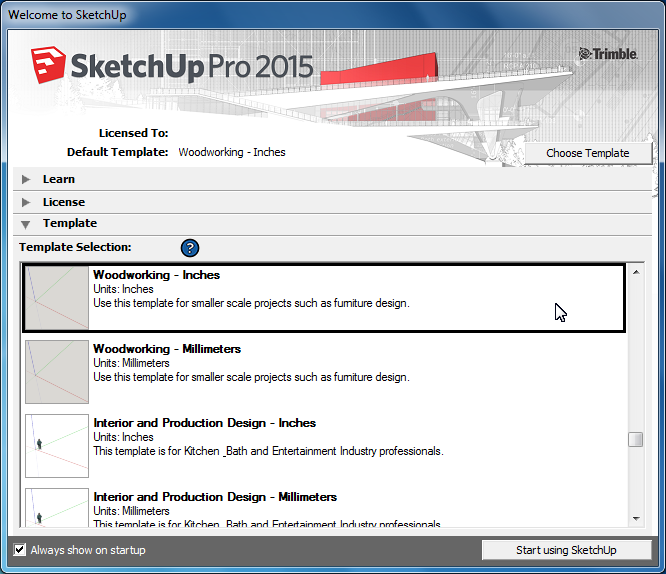Image resolution: width=666 pixels, height=574 pixels.
Task: Click the template list scrollbar thumb
Action: [635, 439]
